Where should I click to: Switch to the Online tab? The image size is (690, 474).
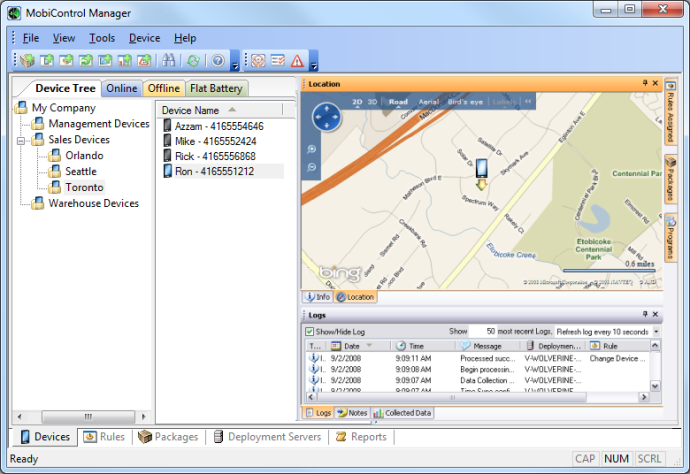pos(122,88)
